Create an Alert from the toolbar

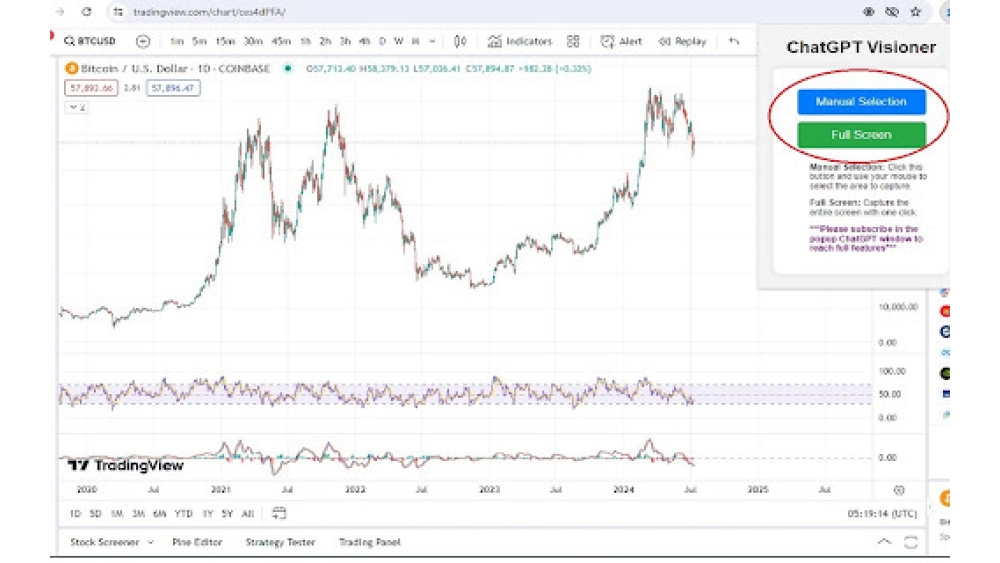tap(621, 41)
